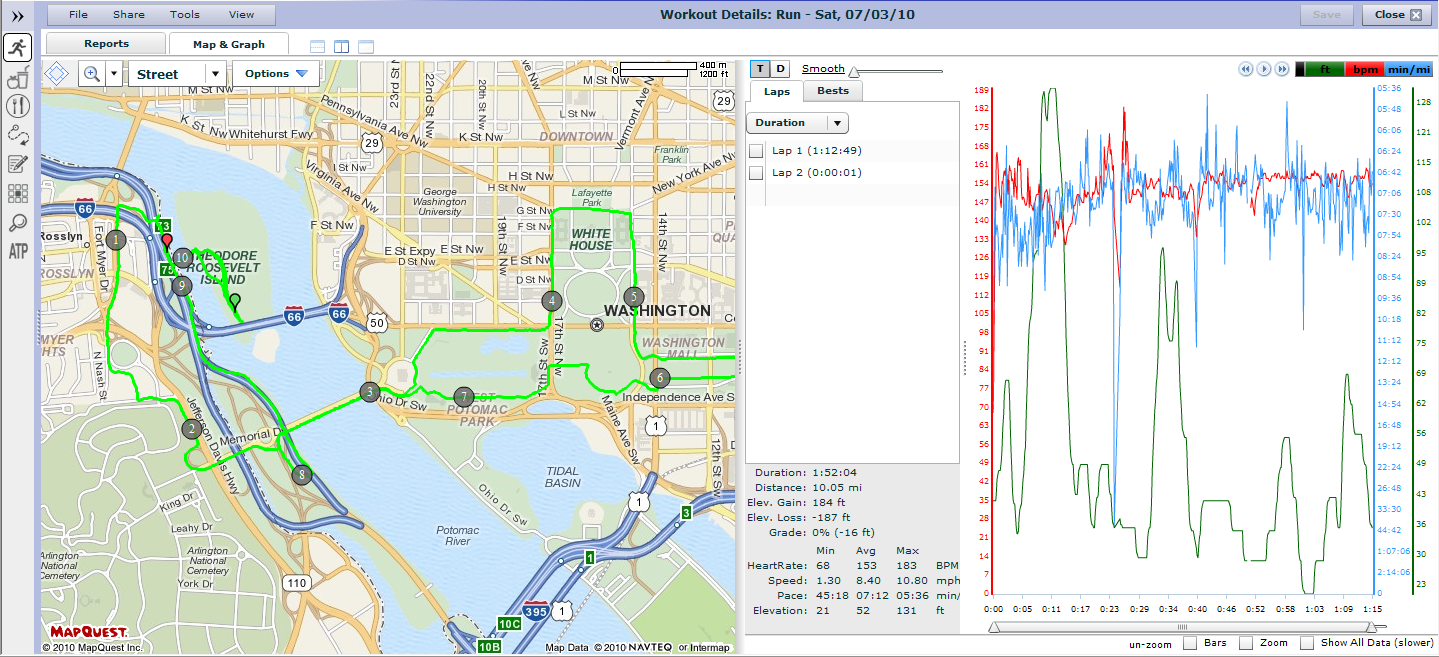
Task: Click the route path sidebar icon
Action: coord(17,135)
